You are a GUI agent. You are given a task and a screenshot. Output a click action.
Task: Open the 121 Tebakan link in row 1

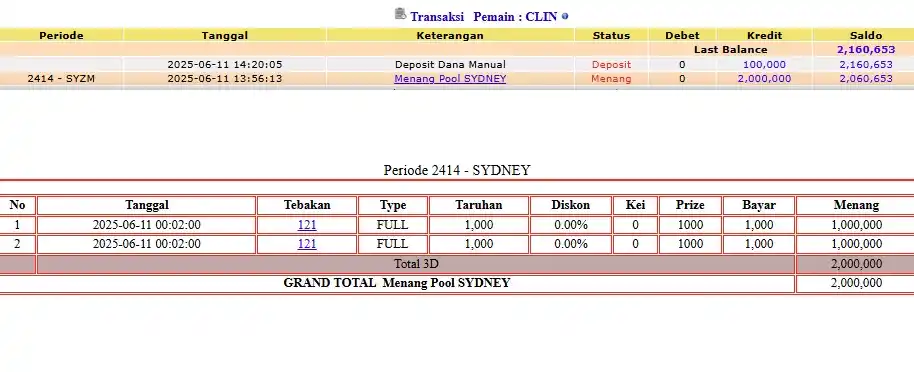click(x=307, y=224)
